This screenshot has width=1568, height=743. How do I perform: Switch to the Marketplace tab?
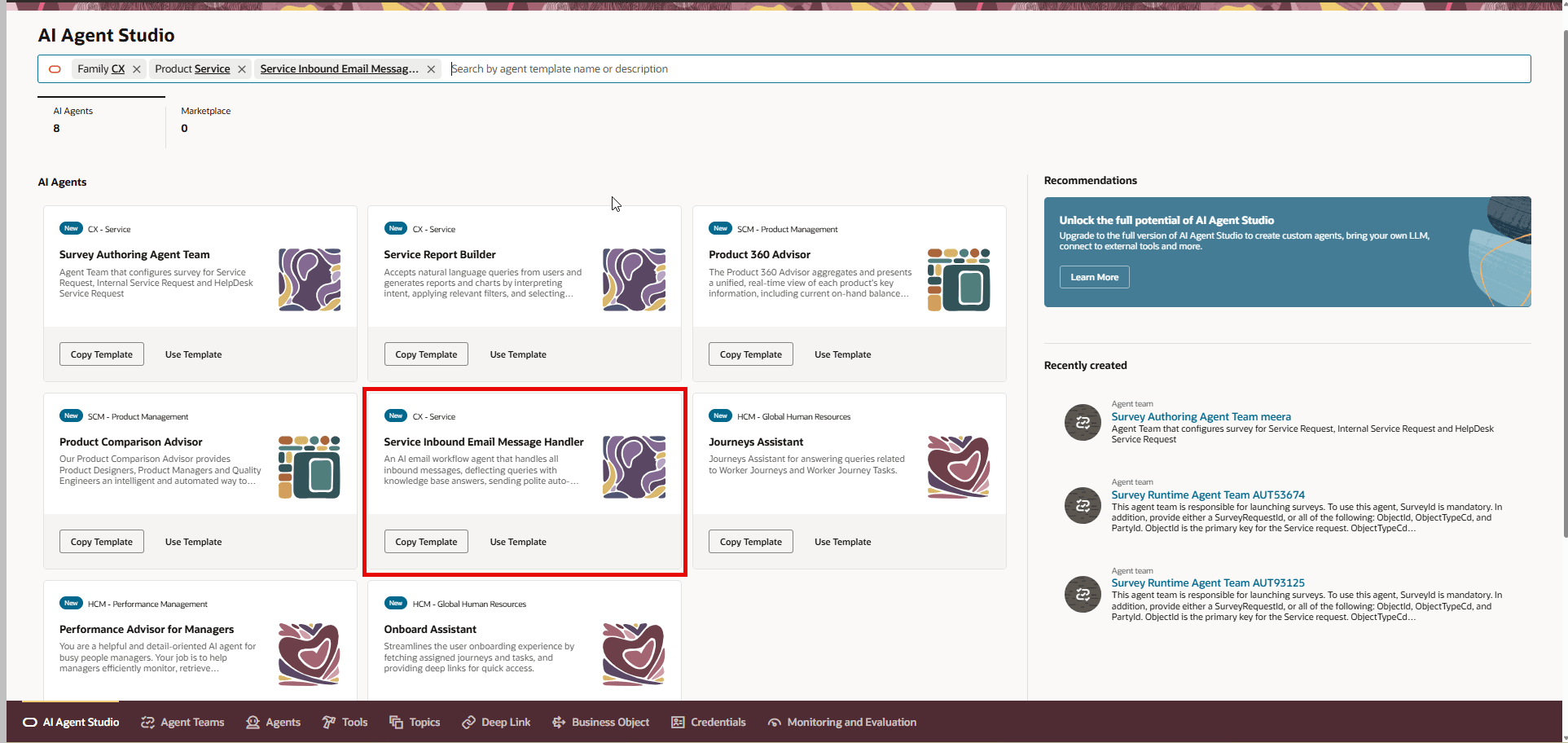[x=204, y=119]
